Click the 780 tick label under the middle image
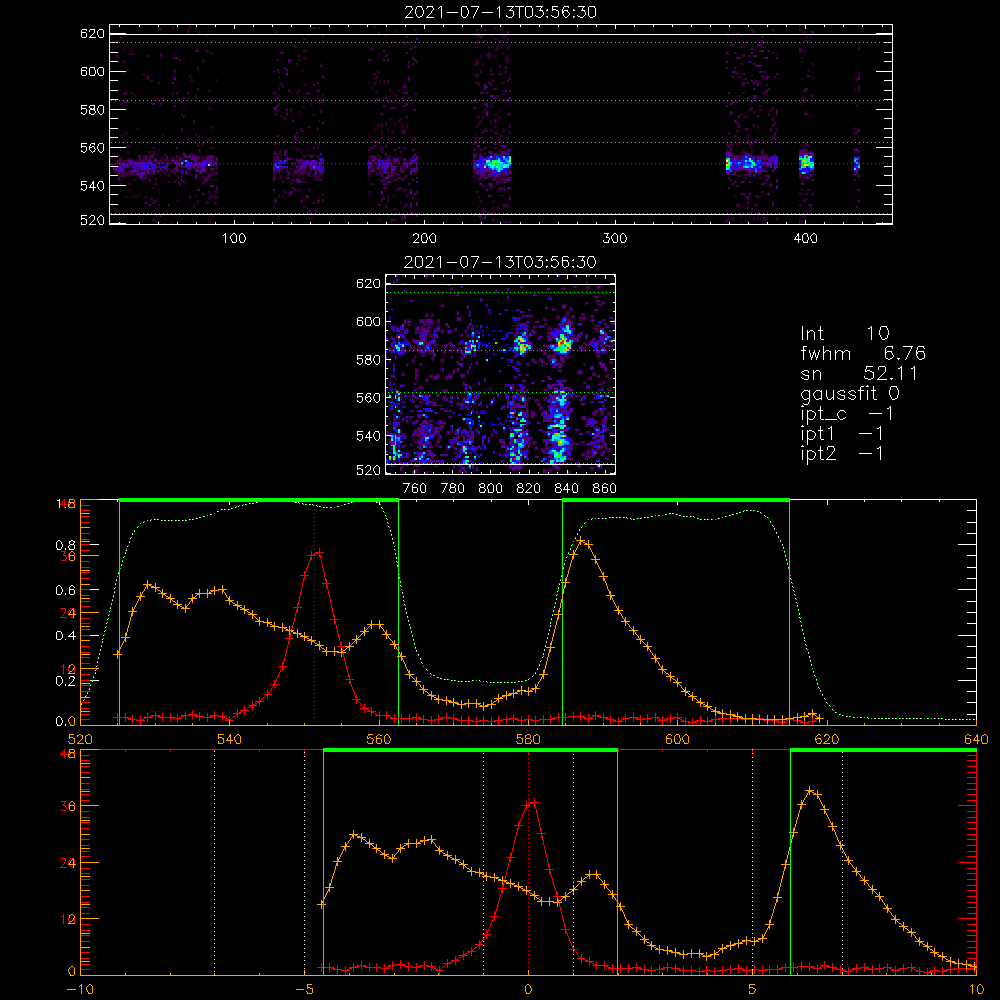 point(453,489)
